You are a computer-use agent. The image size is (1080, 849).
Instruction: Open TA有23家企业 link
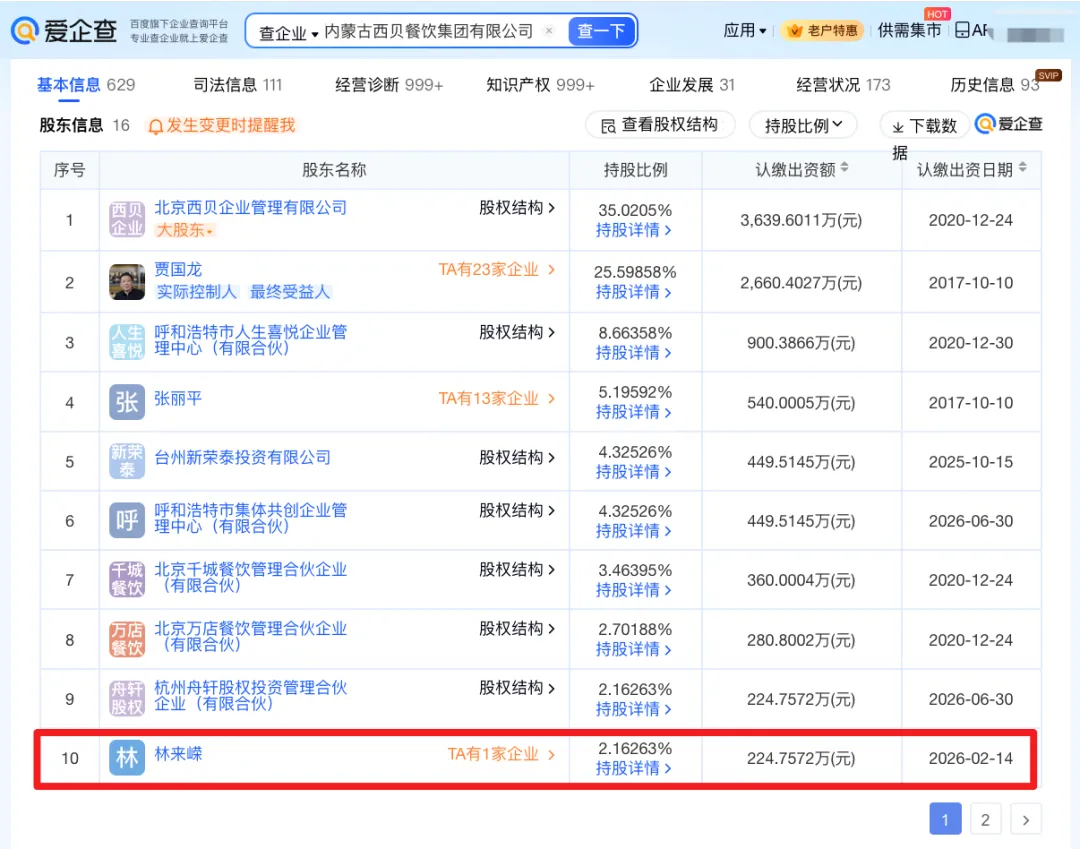tap(497, 270)
